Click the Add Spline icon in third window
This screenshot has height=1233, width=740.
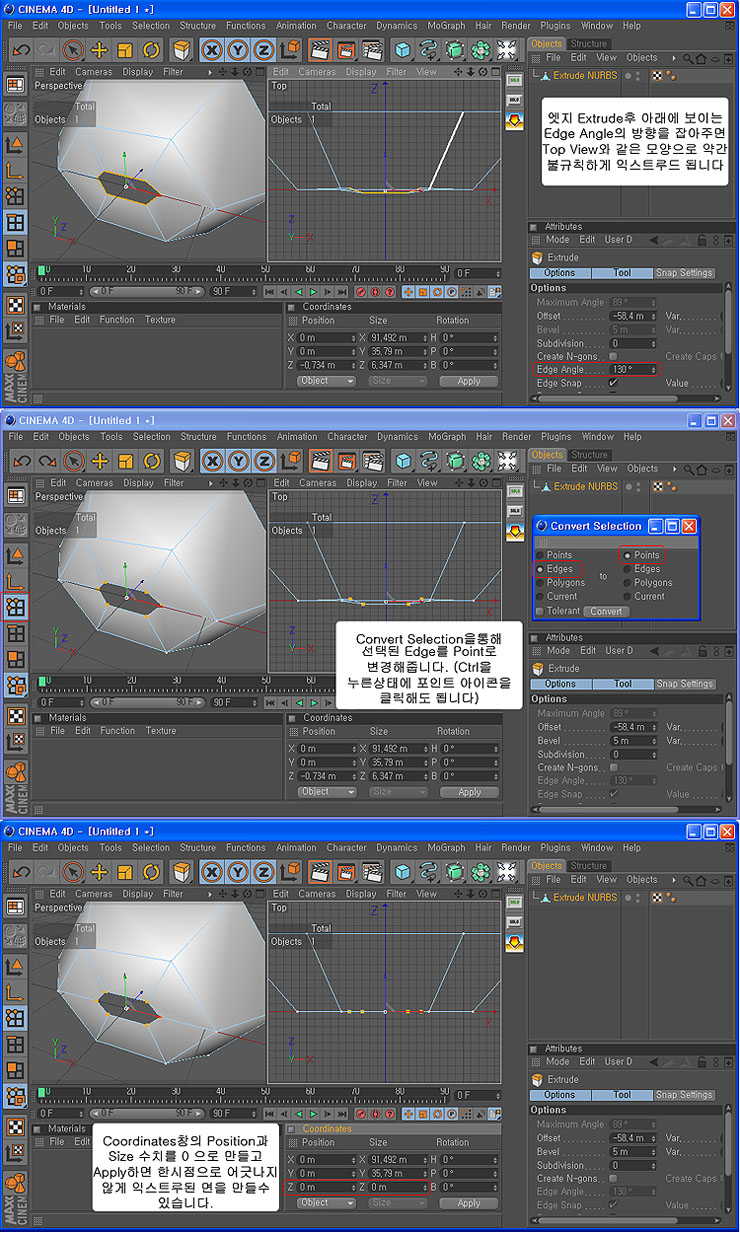[x=428, y=871]
